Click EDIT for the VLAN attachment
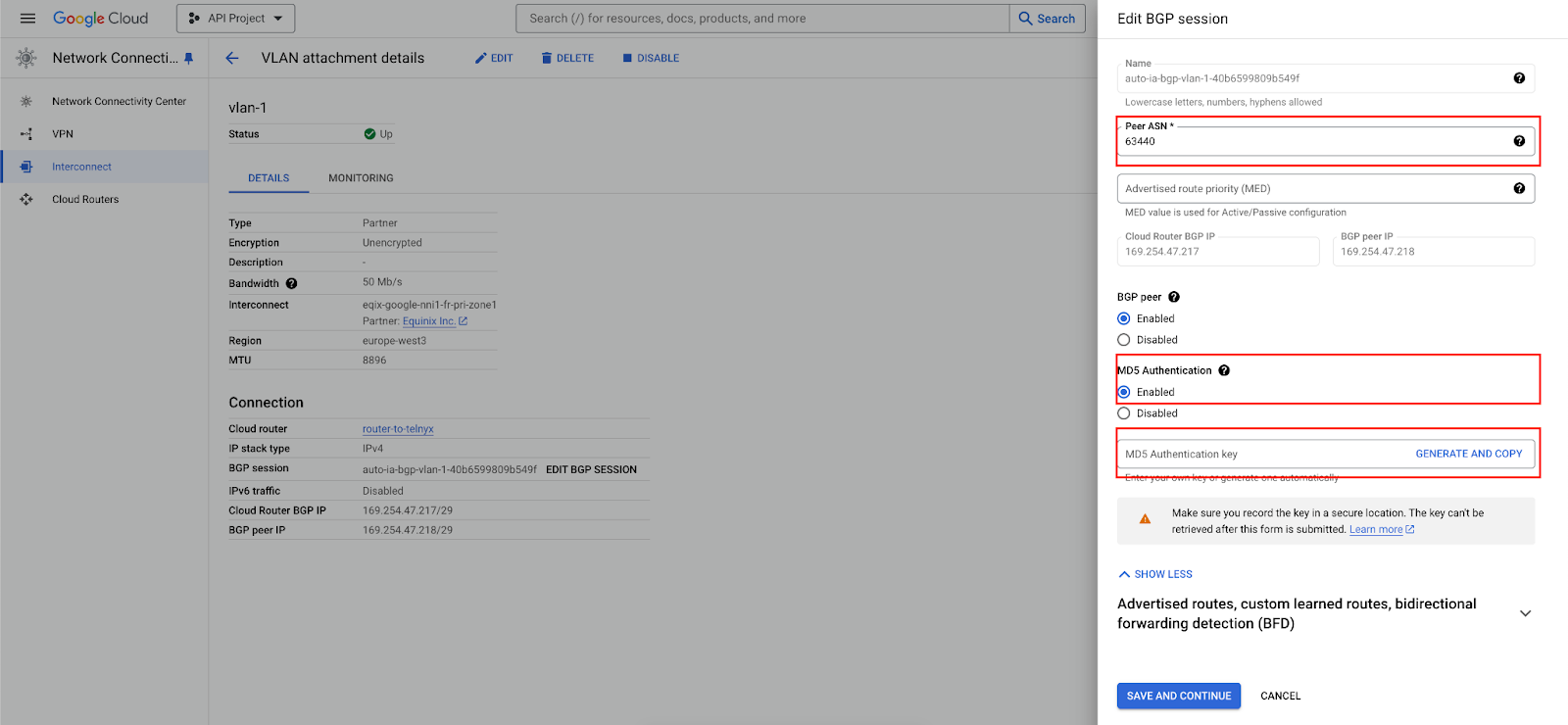The width and height of the screenshot is (1568, 725). click(x=494, y=58)
